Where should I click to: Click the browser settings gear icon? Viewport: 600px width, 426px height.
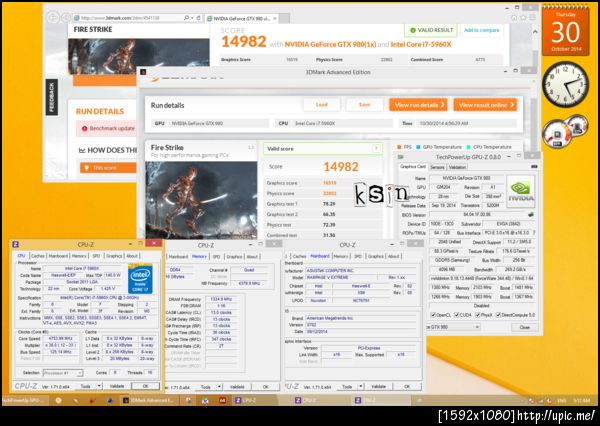[x=532, y=18]
